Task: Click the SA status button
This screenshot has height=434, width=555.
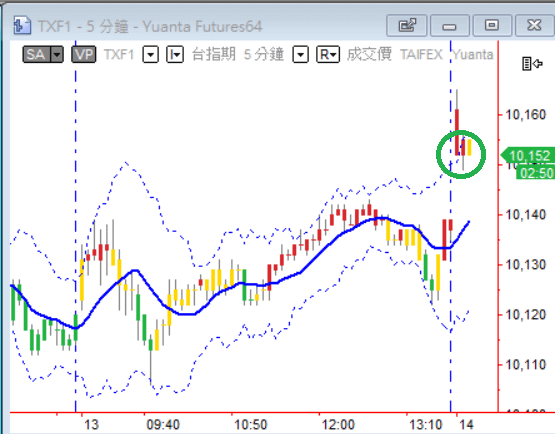Action: point(37,55)
